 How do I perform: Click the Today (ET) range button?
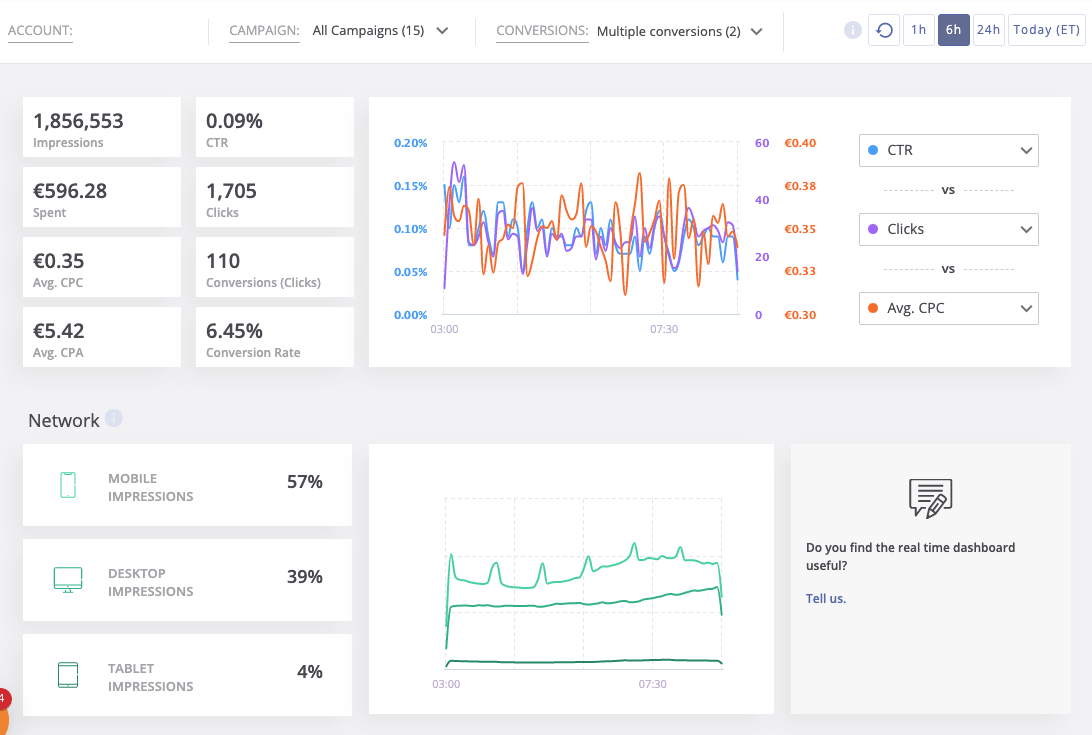tap(1046, 30)
